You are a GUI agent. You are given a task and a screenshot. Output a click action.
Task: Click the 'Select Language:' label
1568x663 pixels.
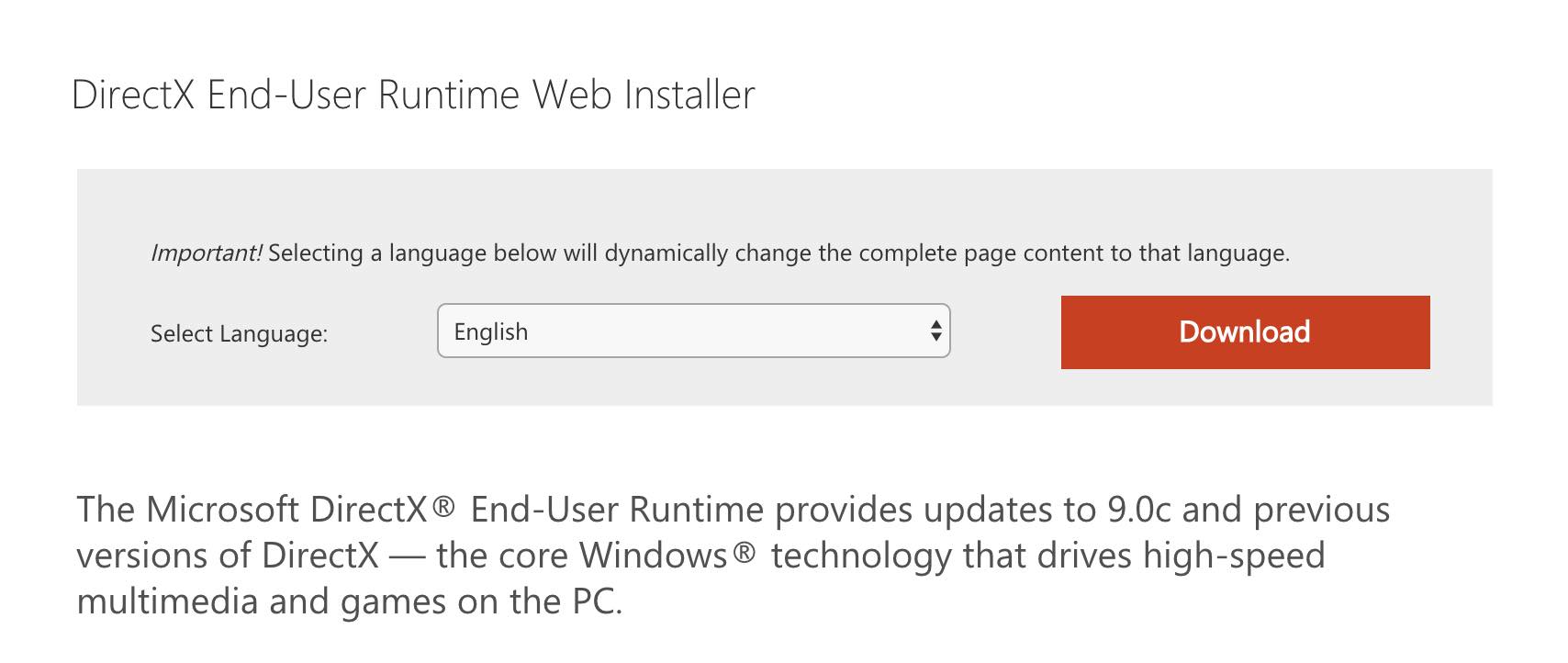pyautogui.click(x=239, y=333)
